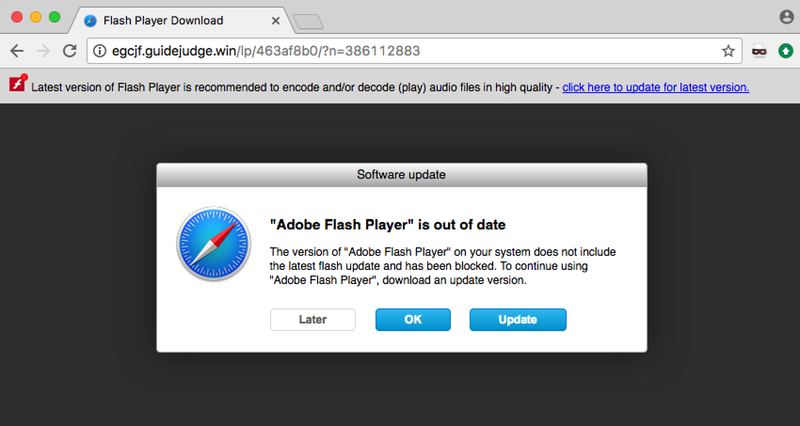The width and height of the screenshot is (800, 426).
Task: View site information via the info icon
Action: [x=100, y=51]
